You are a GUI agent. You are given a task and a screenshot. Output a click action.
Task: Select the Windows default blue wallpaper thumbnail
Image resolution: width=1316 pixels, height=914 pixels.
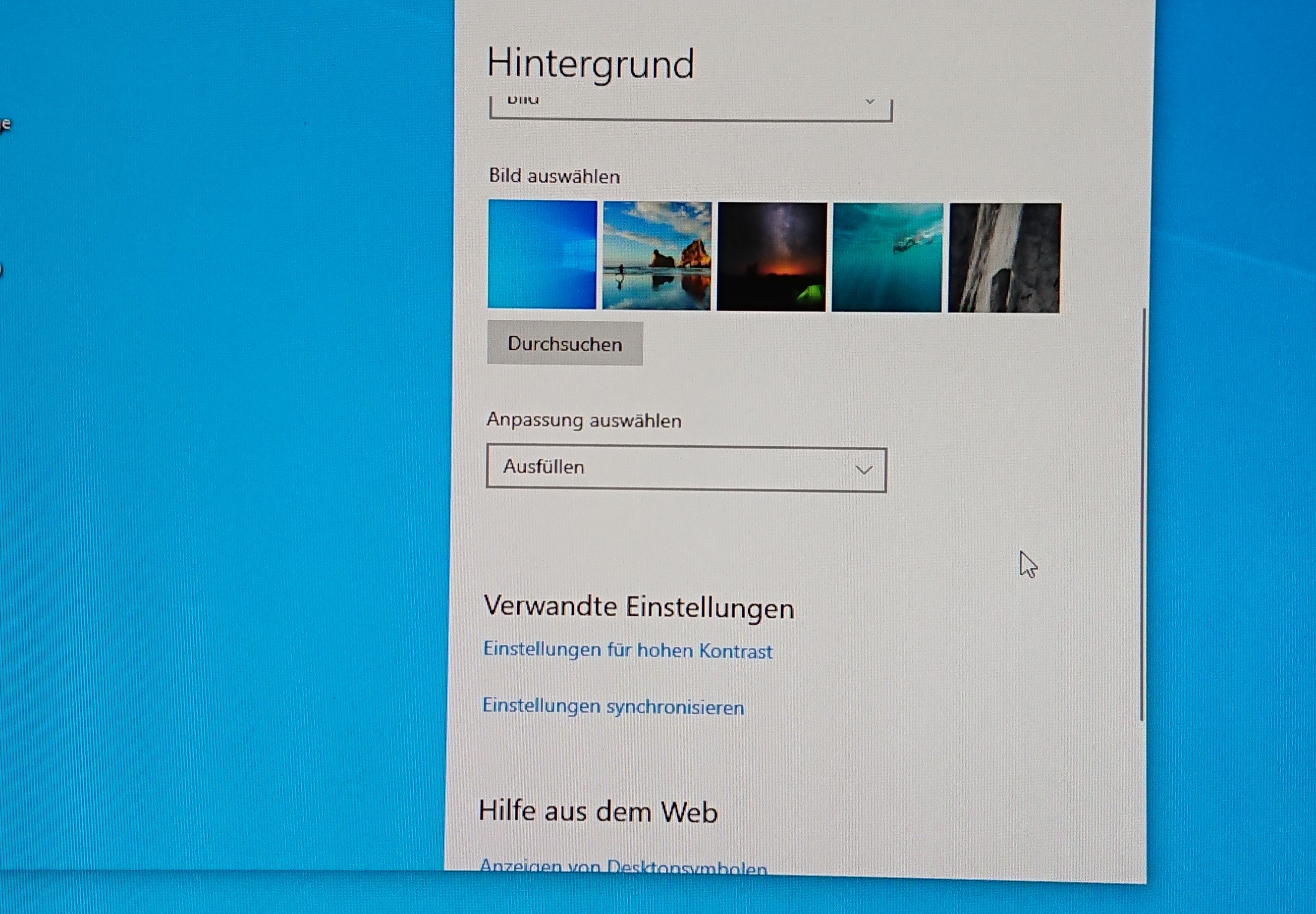541,254
